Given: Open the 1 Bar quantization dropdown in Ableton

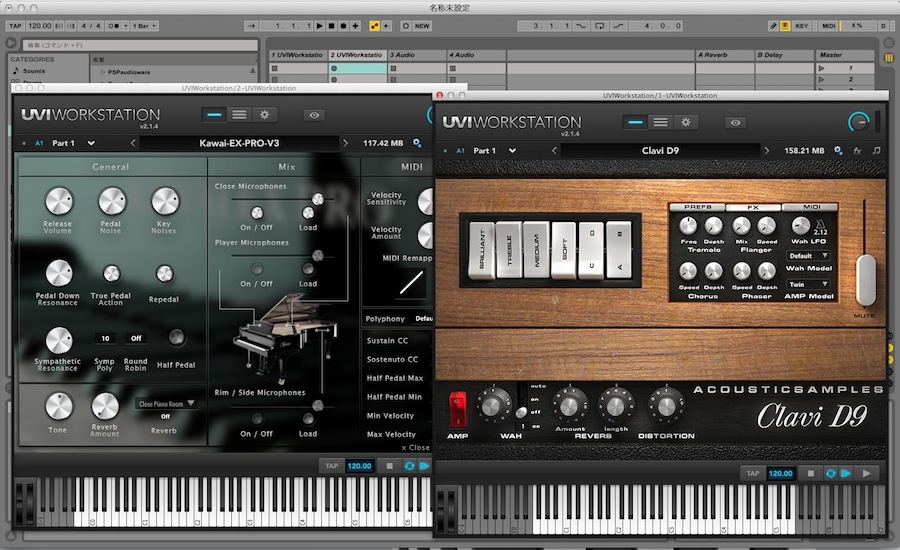Looking at the screenshot, I should [145, 26].
